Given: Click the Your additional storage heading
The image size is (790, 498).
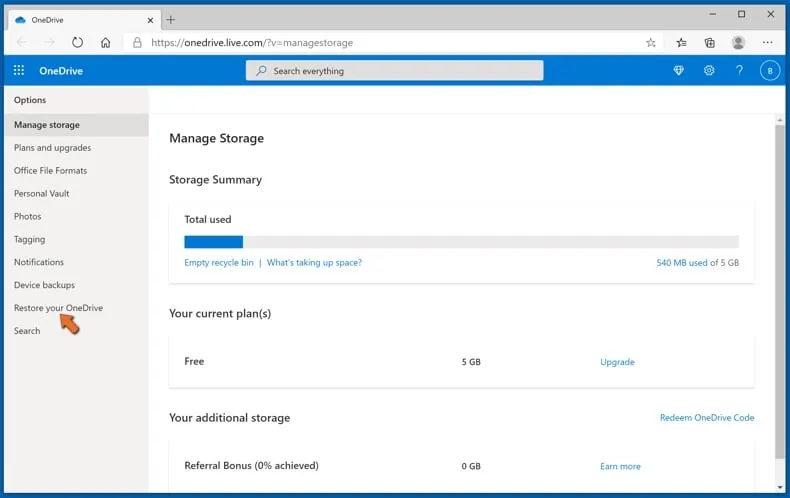Looking at the screenshot, I should point(229,418).
